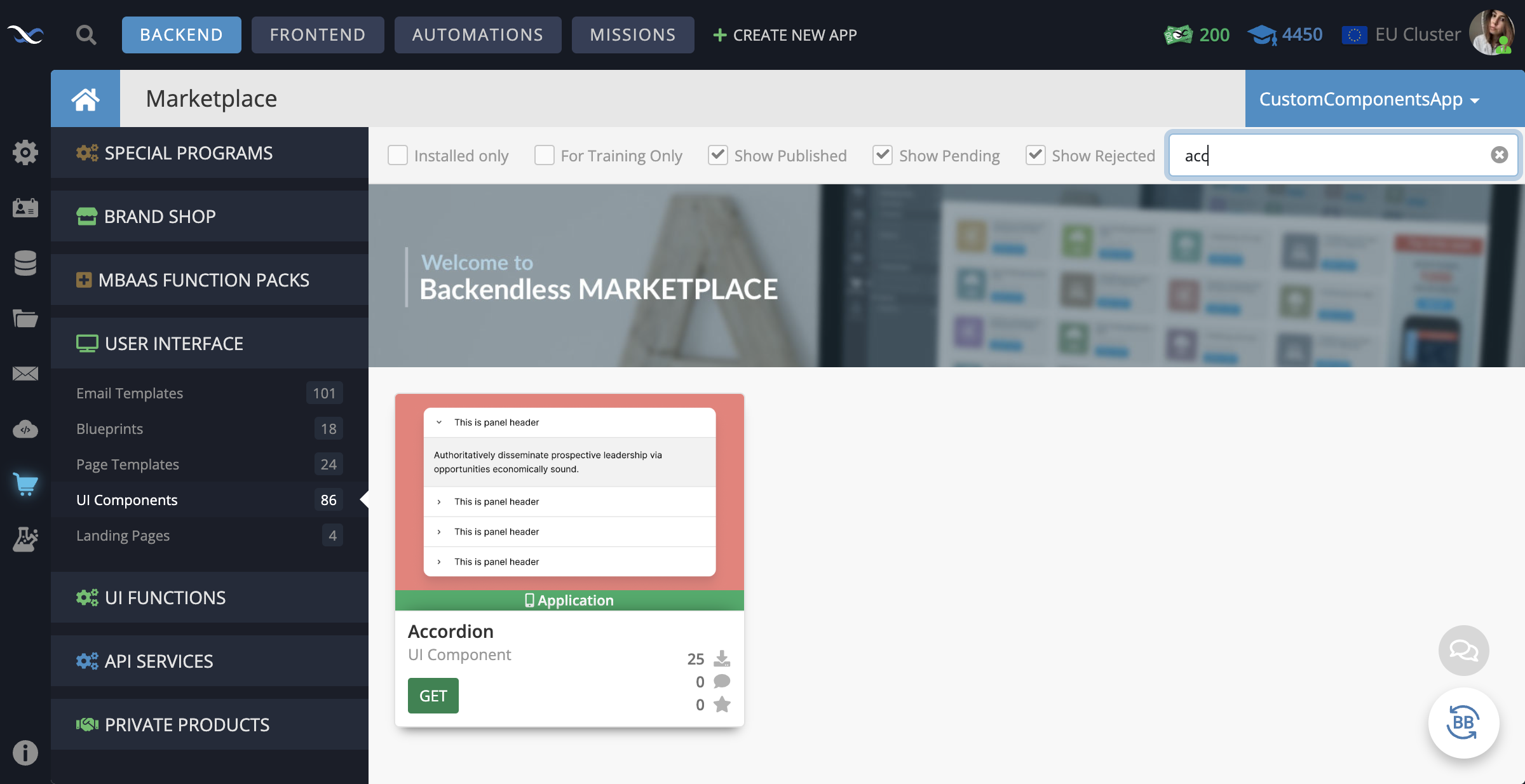Image resolution: width=1525 pixels, height=784 pixels.
Task: Disable the Show Rejected filter
Action: pyautogui.click(x=1035, y=155)
